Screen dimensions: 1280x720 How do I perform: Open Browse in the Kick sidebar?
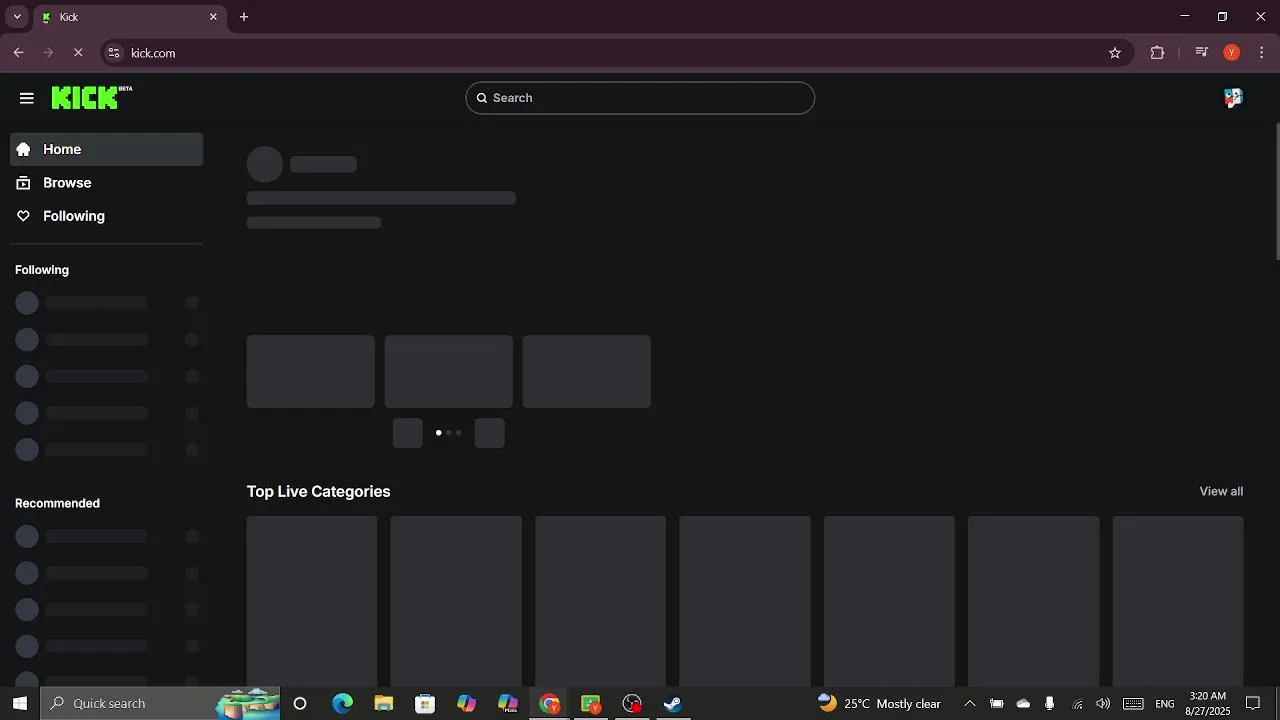coord(106,183)
